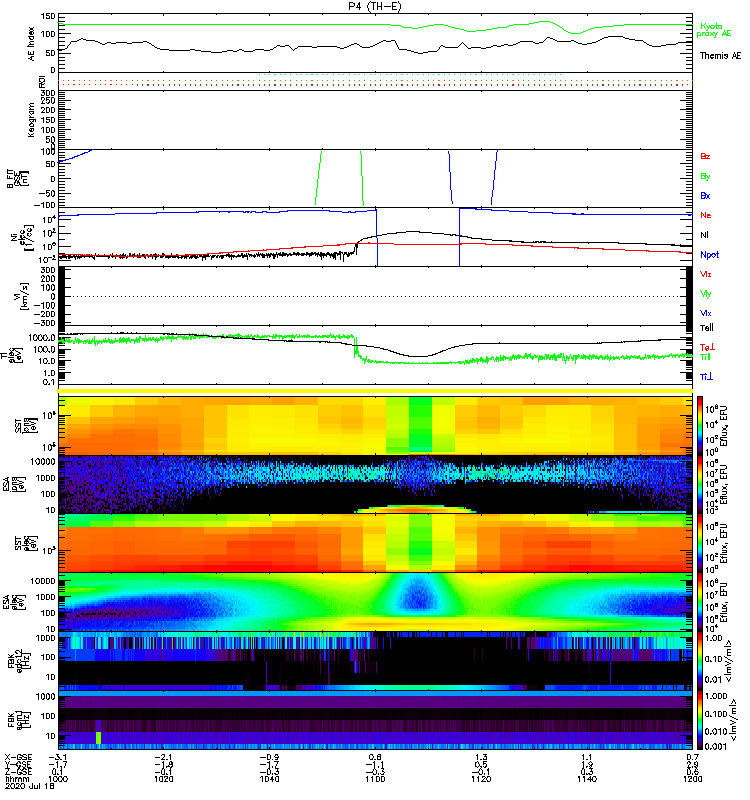Click the yellow bar above SST ions panel

pos(375,391)
